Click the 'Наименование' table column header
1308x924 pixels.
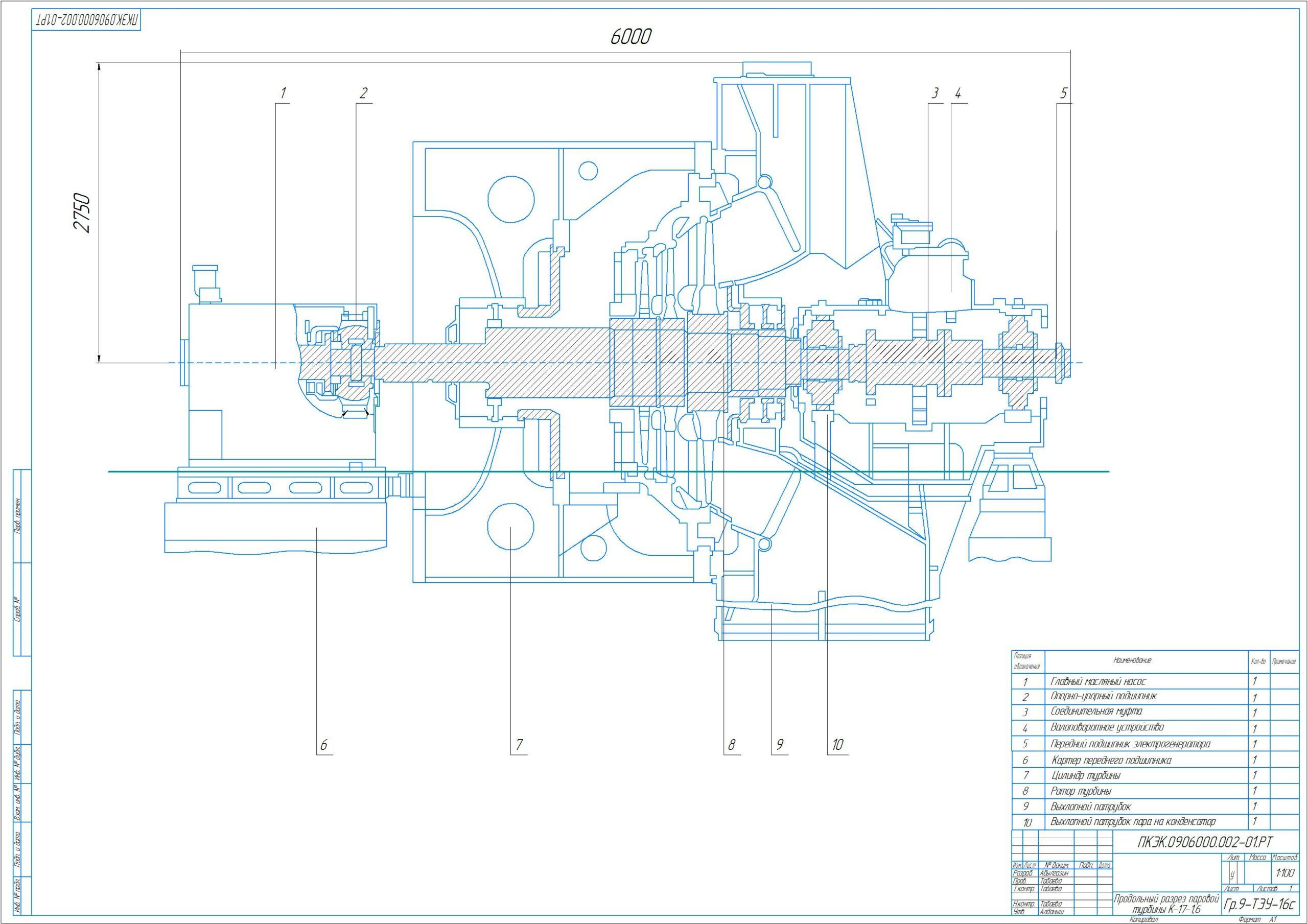point(1133,661)
